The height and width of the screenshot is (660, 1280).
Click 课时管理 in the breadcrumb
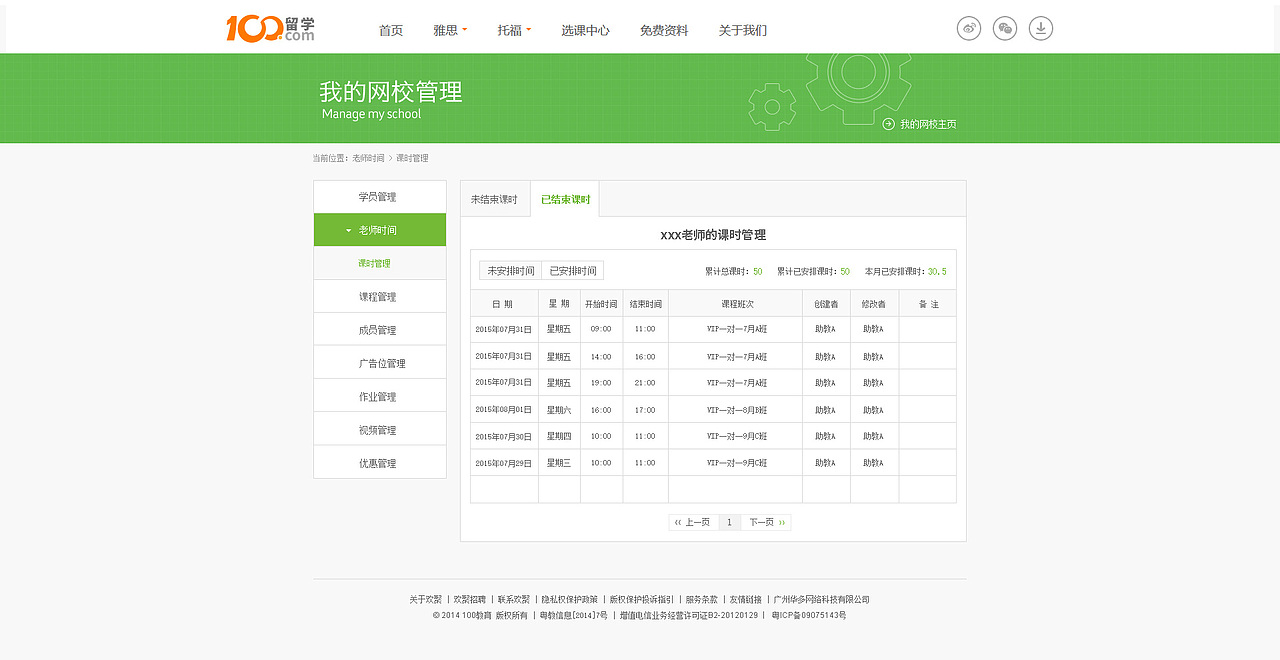click(412, 158)
